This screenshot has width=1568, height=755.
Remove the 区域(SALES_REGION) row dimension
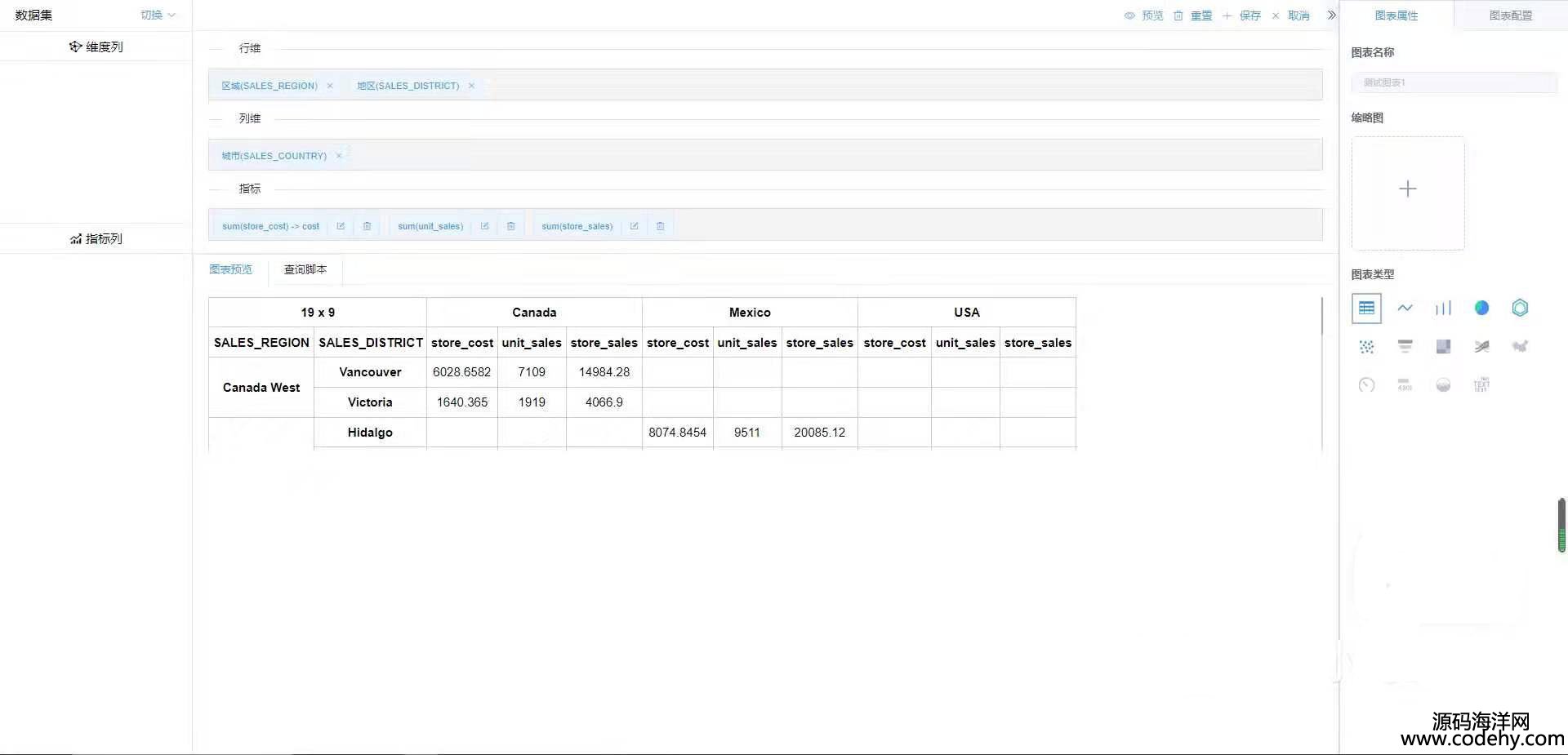(x=330, y=86)
